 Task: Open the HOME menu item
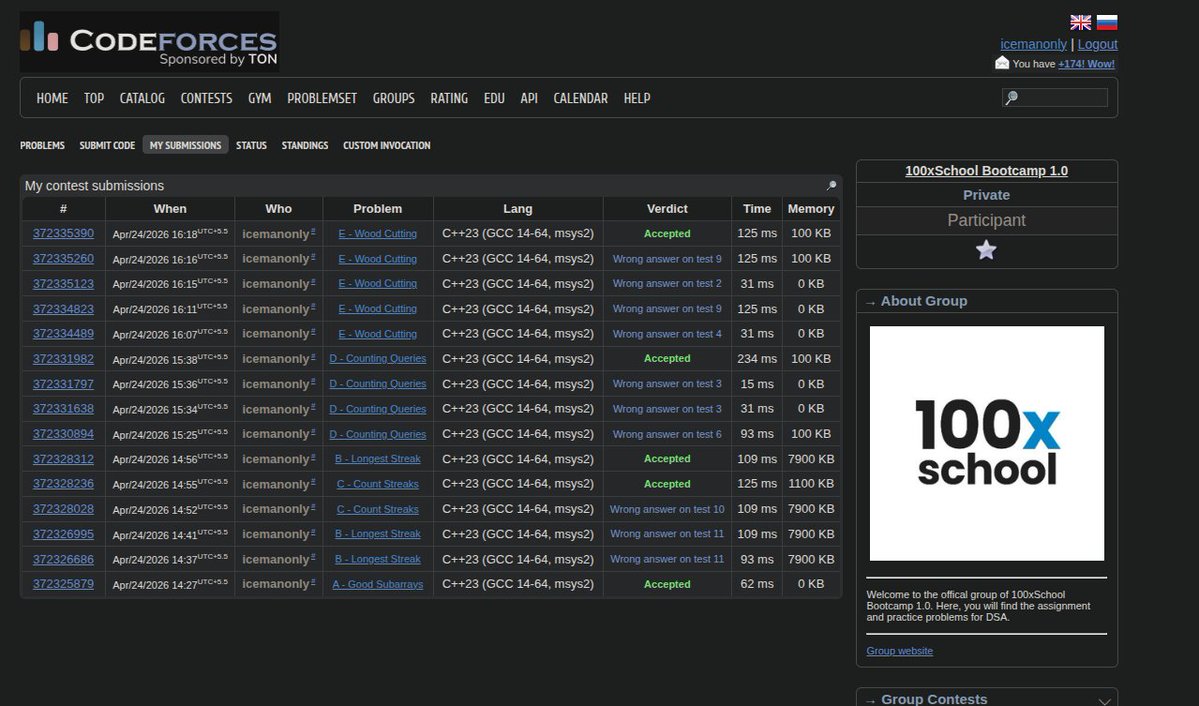(52, 98)
